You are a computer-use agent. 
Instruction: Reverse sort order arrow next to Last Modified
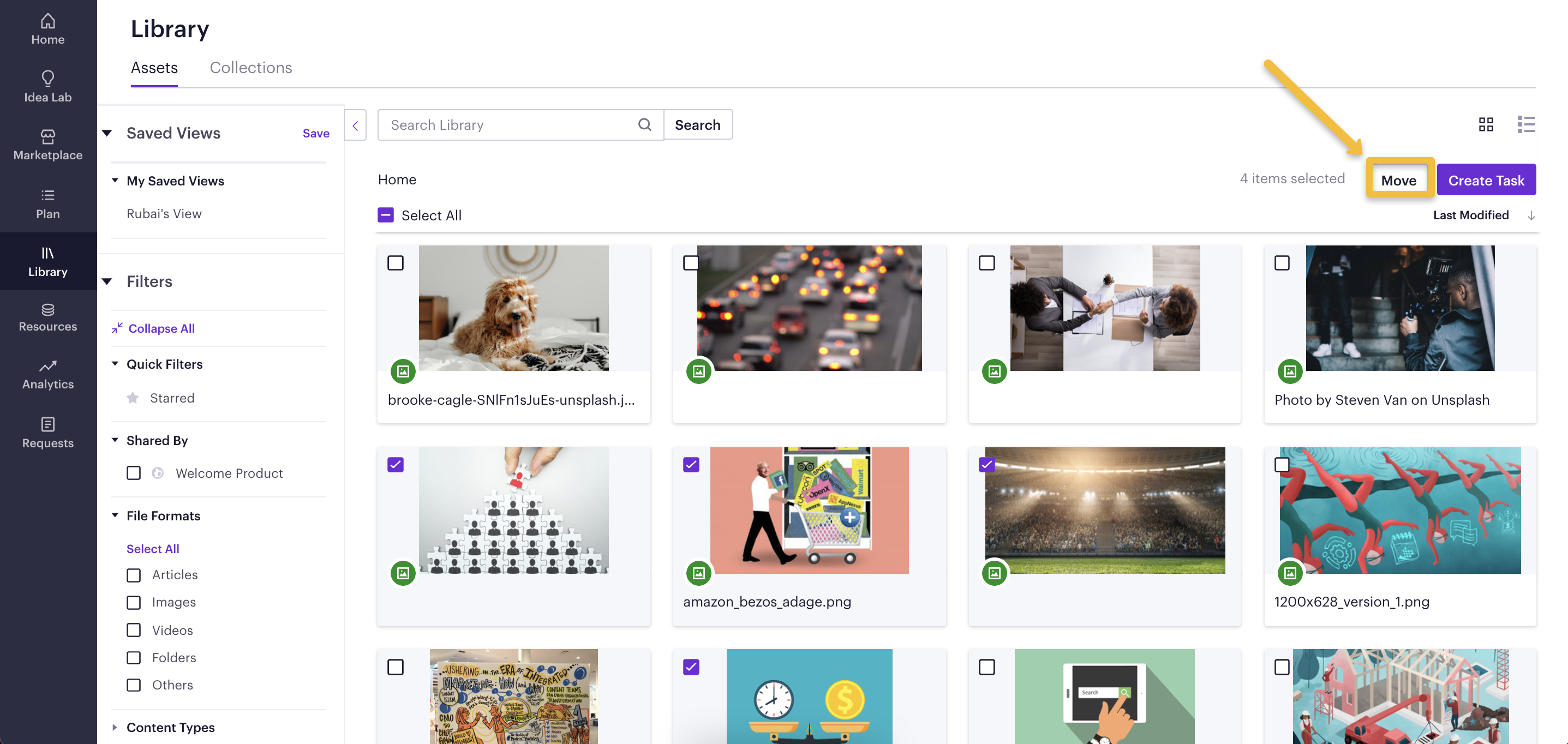[x=1531, y=215]
